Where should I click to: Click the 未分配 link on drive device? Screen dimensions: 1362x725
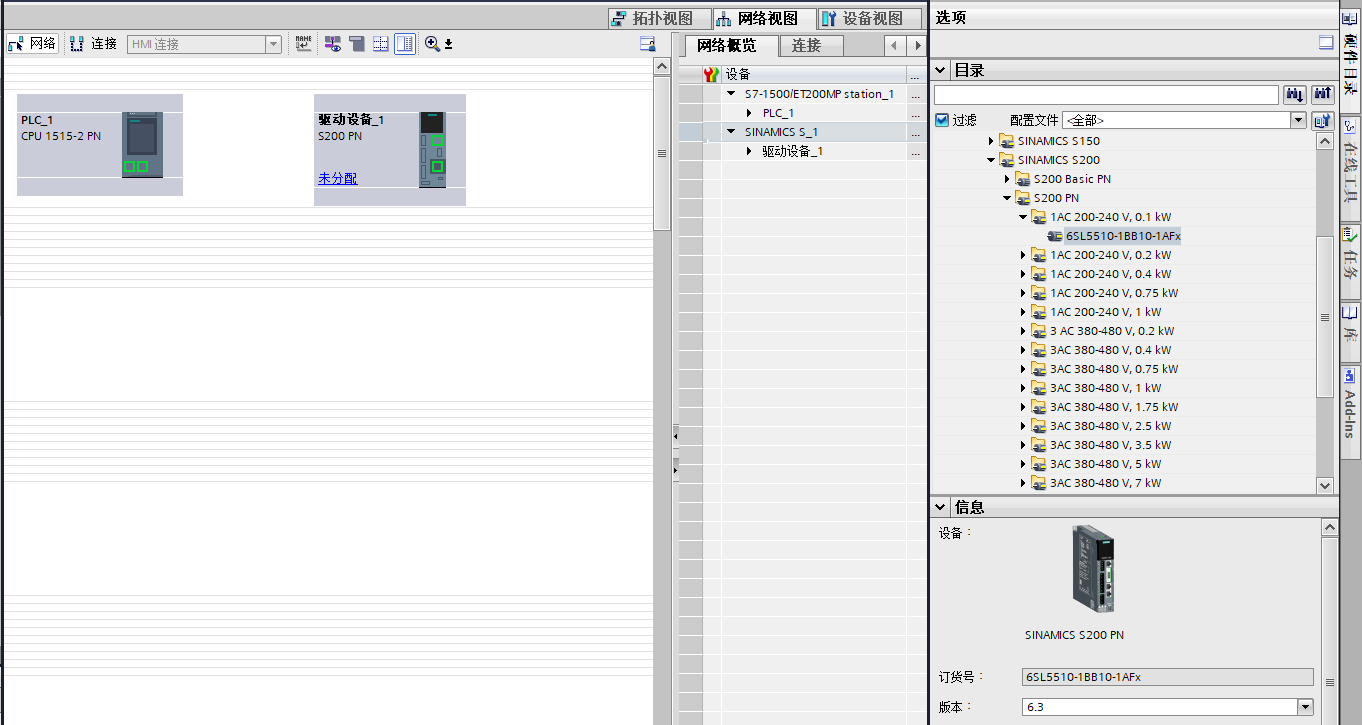pos(337,178)
